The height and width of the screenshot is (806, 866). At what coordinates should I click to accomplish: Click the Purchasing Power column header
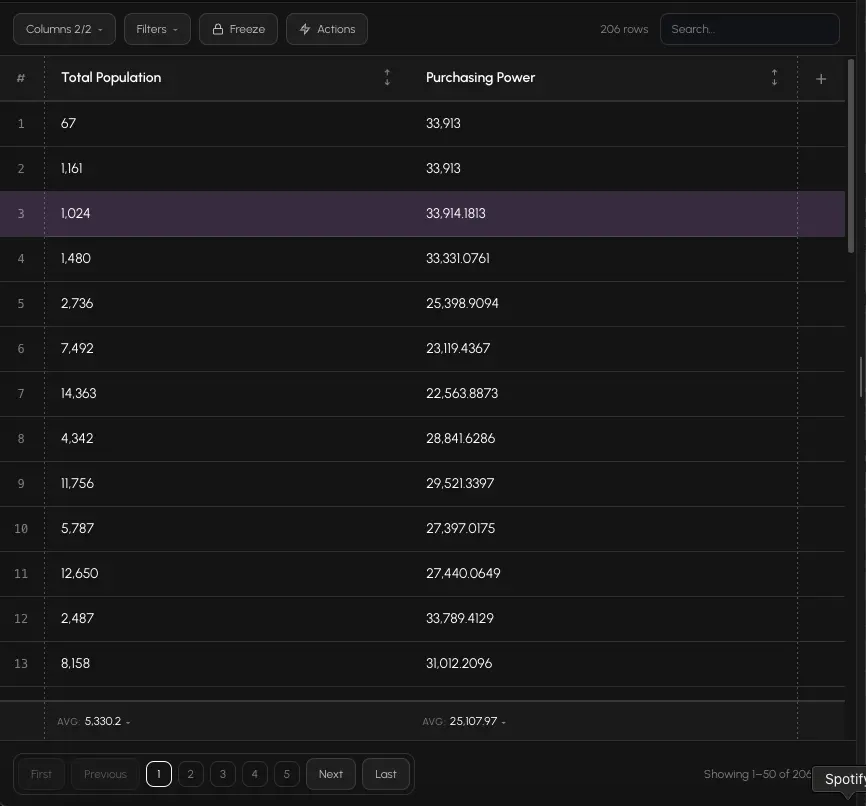tap(480, 78)
